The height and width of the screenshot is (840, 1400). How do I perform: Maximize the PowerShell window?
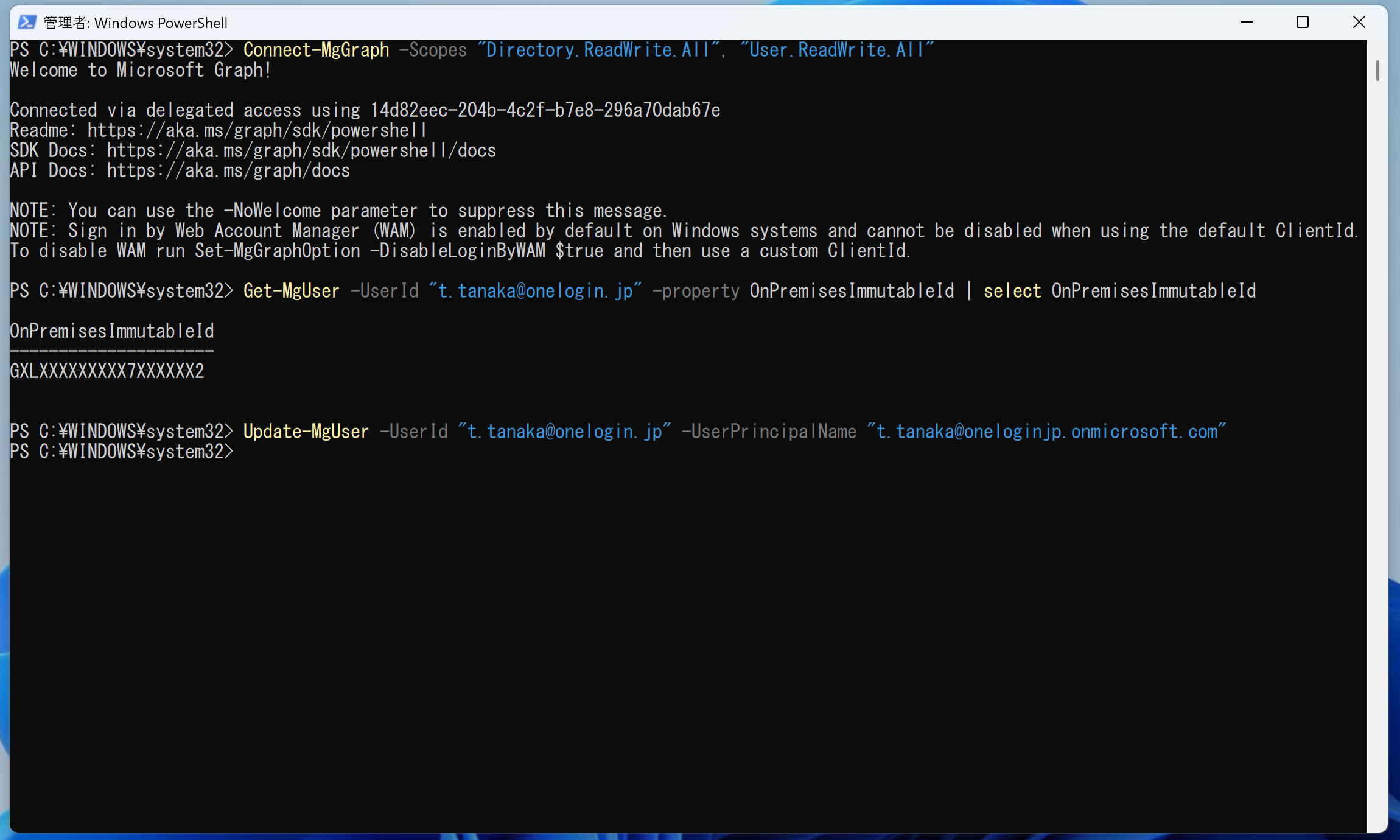[1303, 23]
